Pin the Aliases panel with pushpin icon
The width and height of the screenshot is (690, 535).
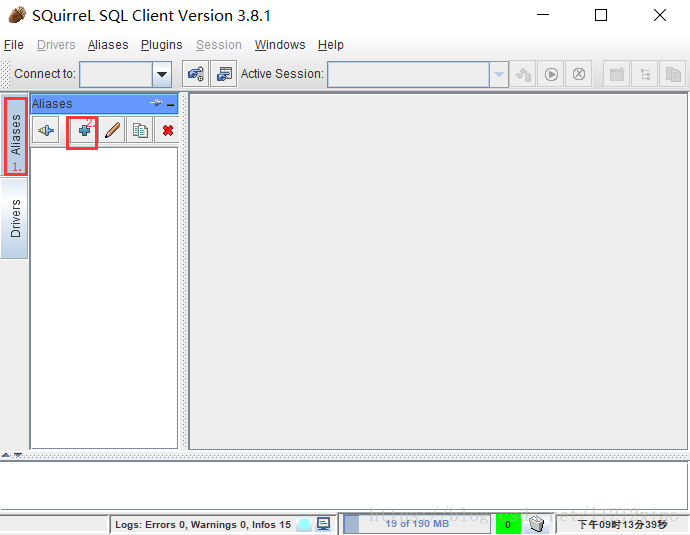click(x=156, y=103)
